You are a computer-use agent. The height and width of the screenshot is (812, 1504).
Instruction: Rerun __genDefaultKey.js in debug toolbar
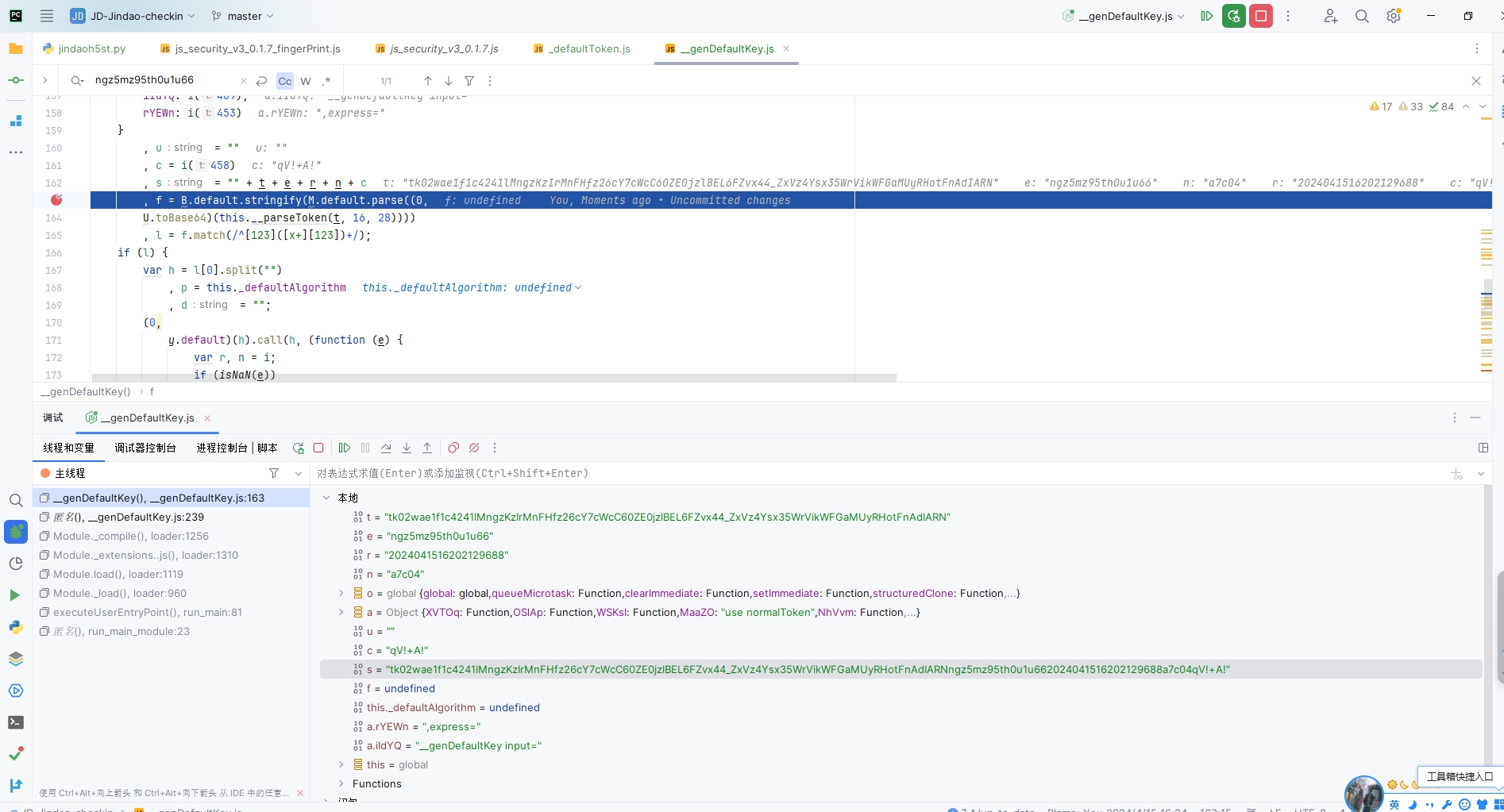click(x=298, y=448)
